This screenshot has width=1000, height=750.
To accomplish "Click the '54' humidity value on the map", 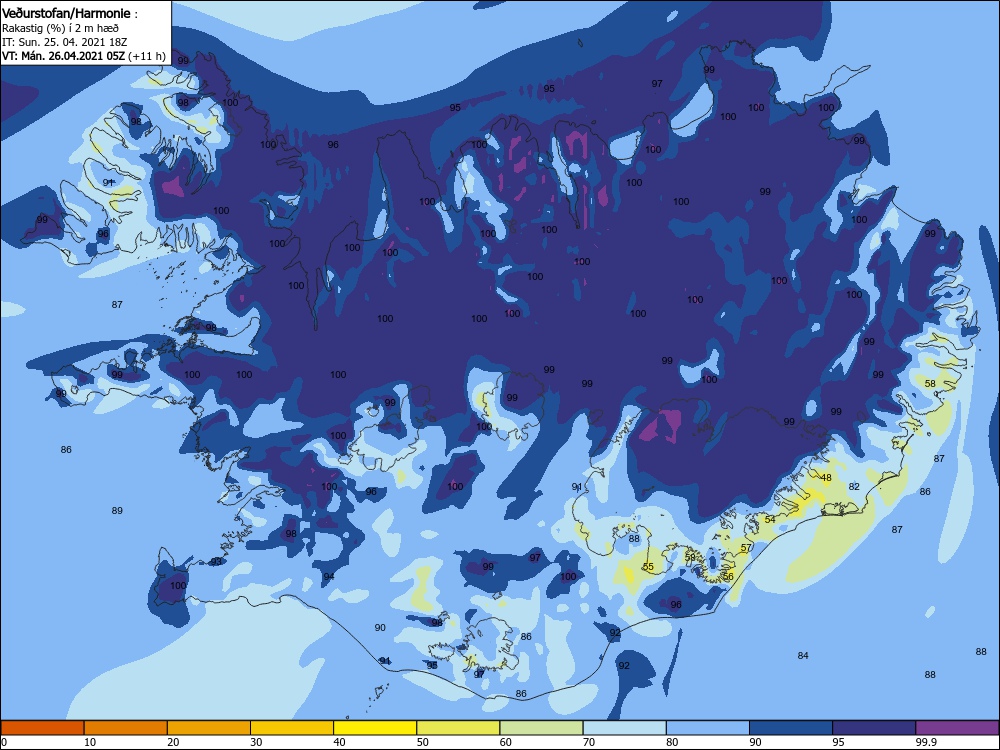I will click(x=770, y=520).
